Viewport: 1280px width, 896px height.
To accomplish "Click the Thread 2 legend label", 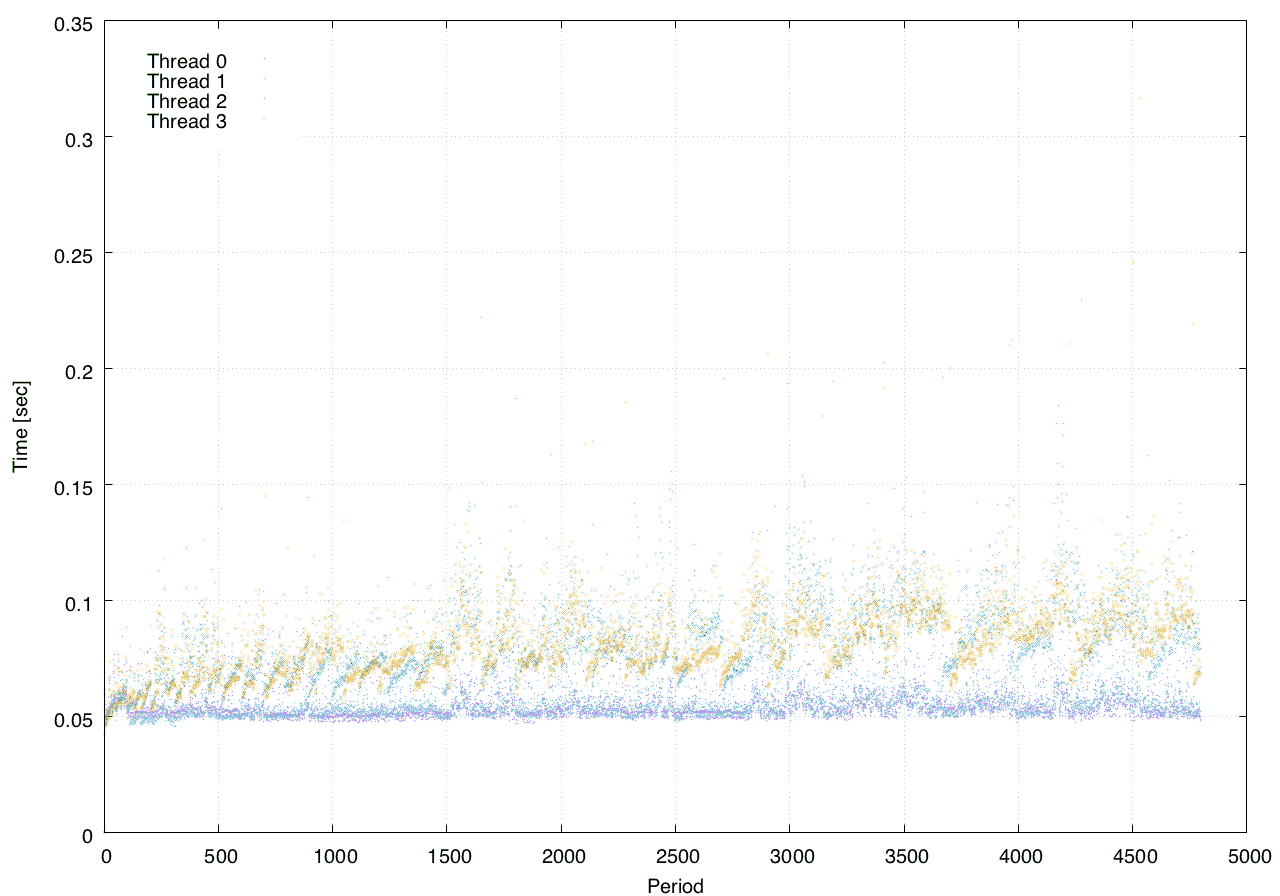I will 187,101.
